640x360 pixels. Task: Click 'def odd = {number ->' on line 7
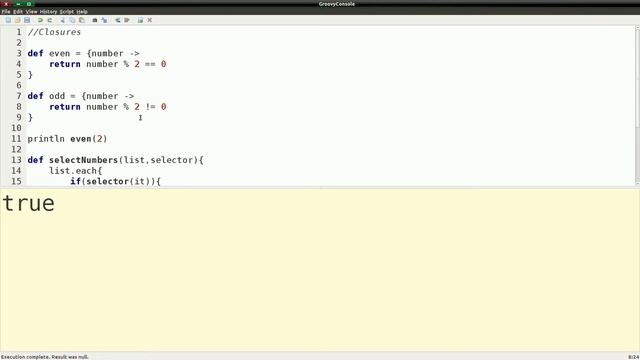click(81, 96)
